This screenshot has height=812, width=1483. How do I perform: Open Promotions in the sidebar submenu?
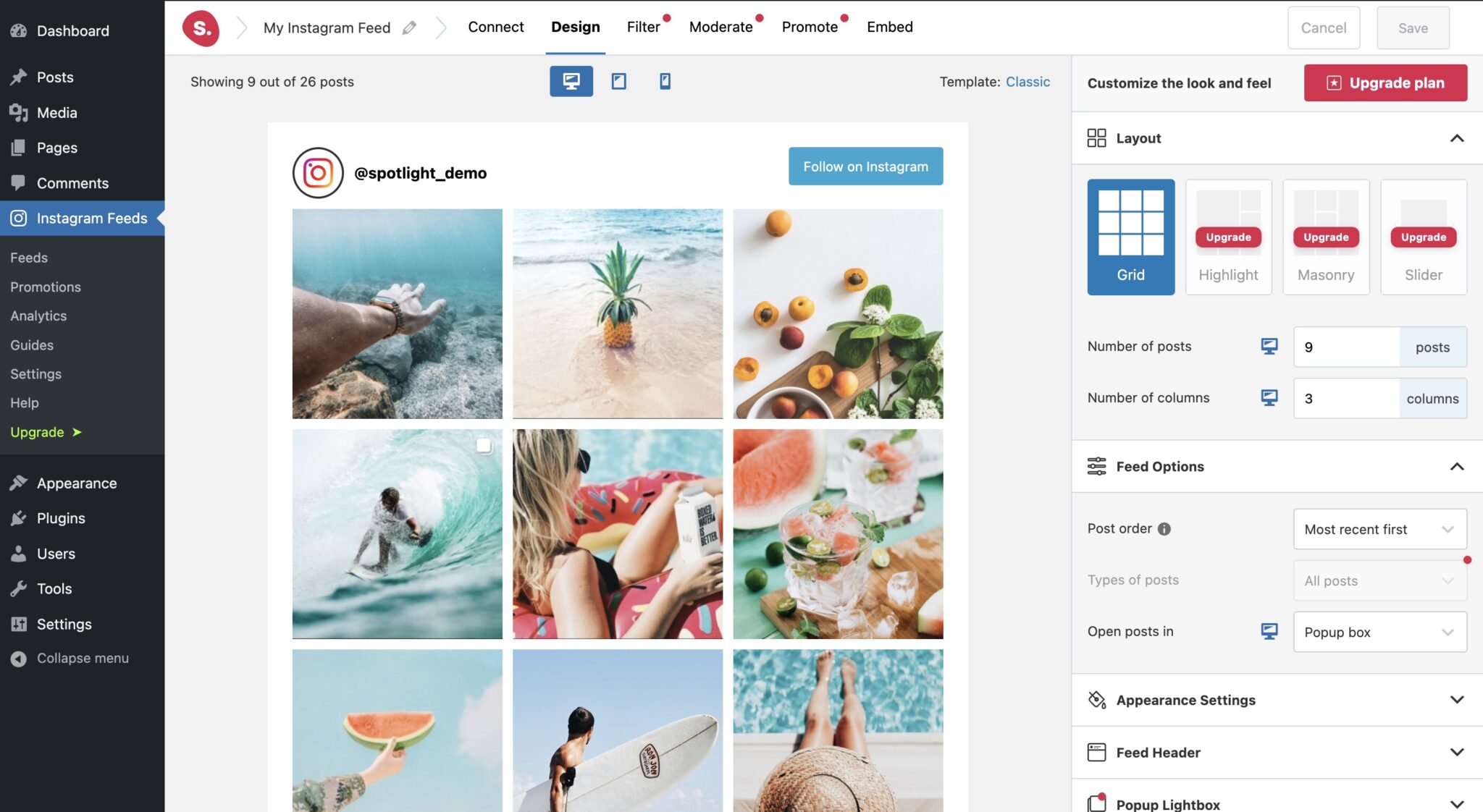tap(46, 287)
